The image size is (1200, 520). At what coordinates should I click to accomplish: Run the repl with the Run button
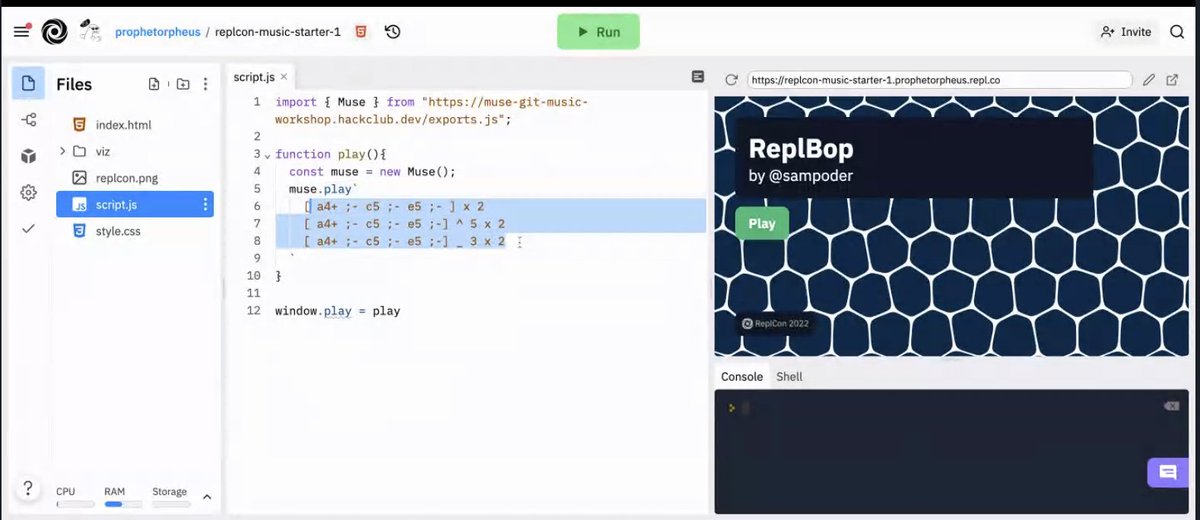coord(598,32)
